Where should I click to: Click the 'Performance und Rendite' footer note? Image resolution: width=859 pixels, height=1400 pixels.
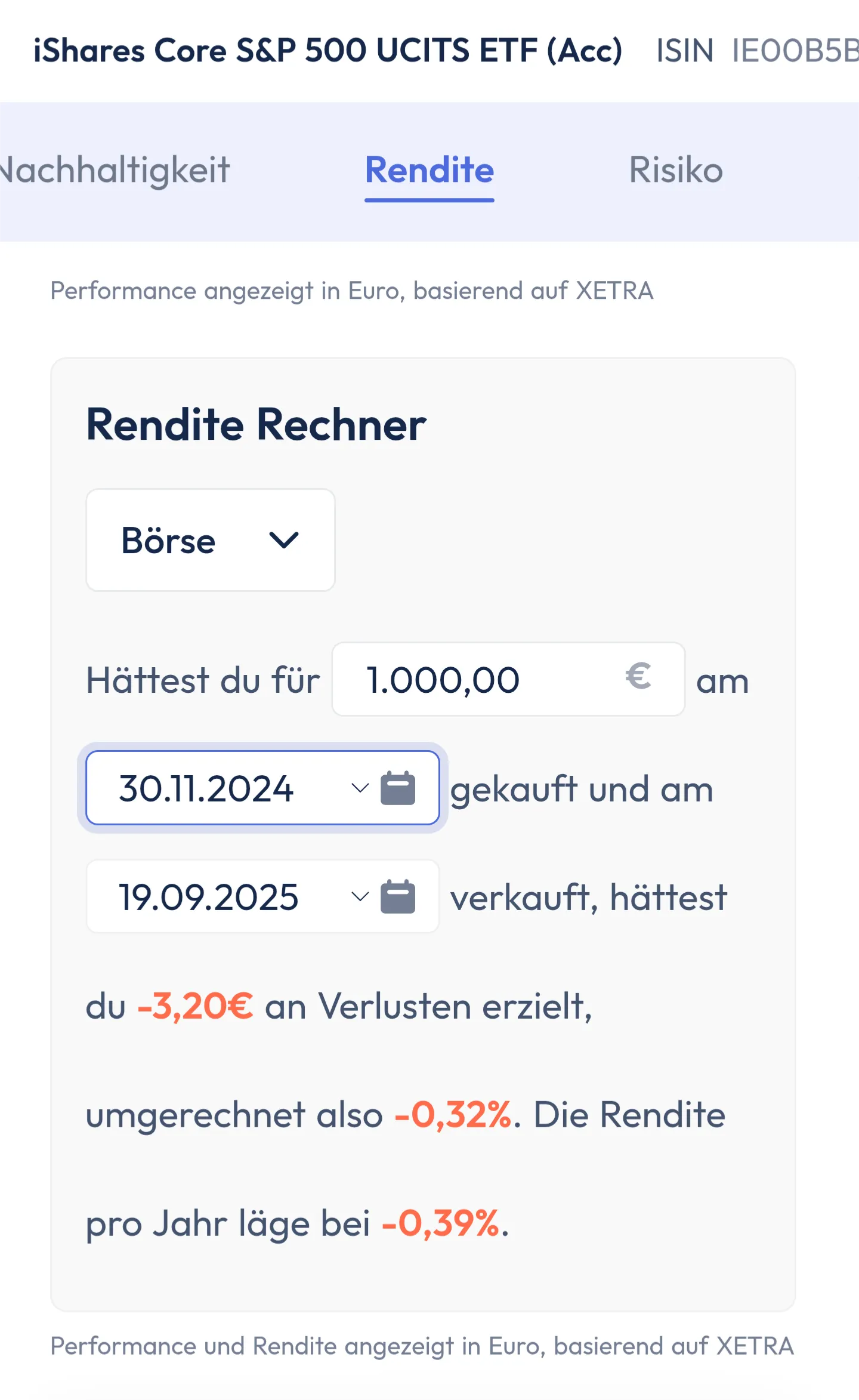click(x=422, y=1346)
